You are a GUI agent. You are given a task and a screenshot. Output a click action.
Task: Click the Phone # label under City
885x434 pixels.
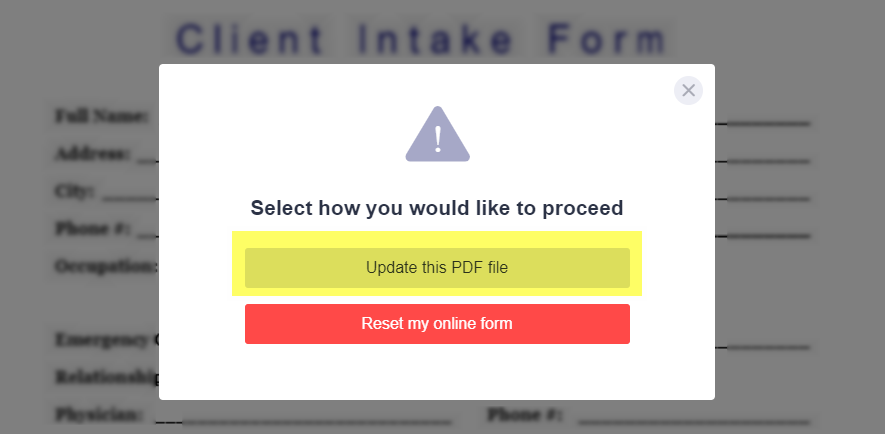click(93, 229)
